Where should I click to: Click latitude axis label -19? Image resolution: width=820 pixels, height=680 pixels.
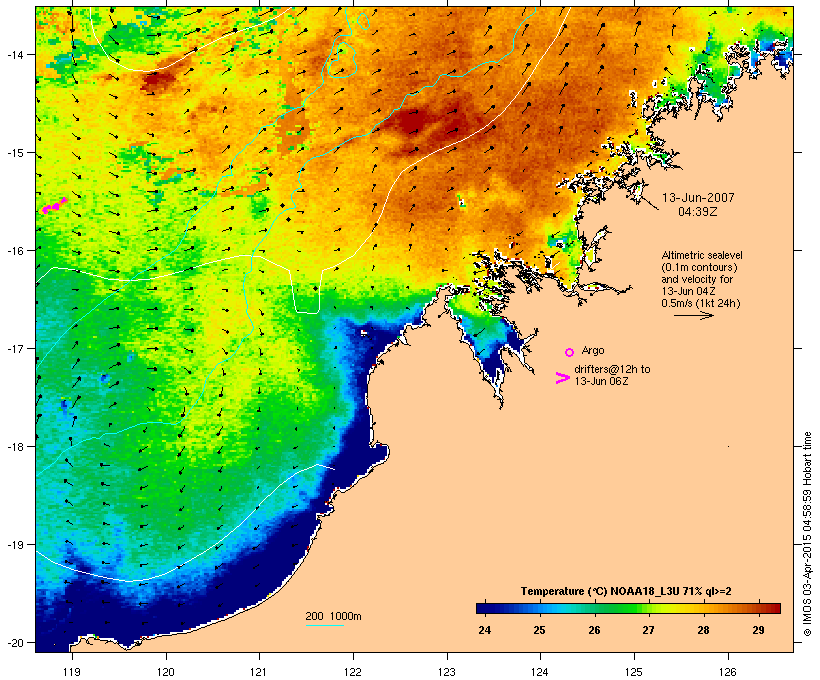pyautogui.click(x=14, y=545)
